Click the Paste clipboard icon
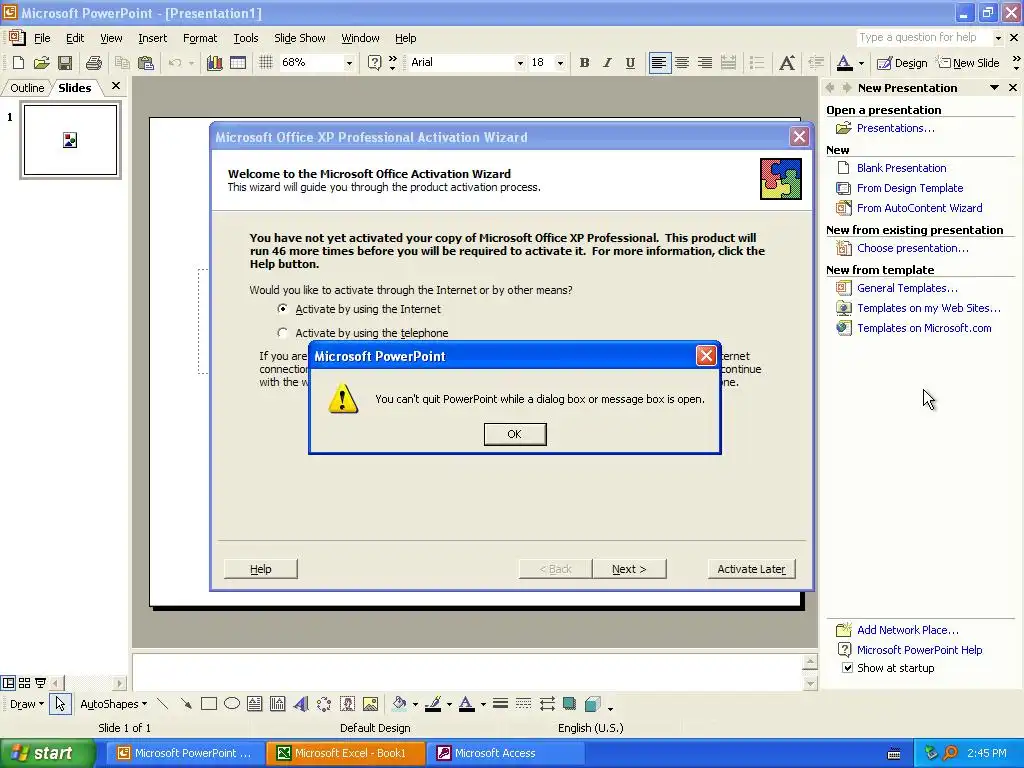This screenshot has width=1024, height=768. [146, 63]
